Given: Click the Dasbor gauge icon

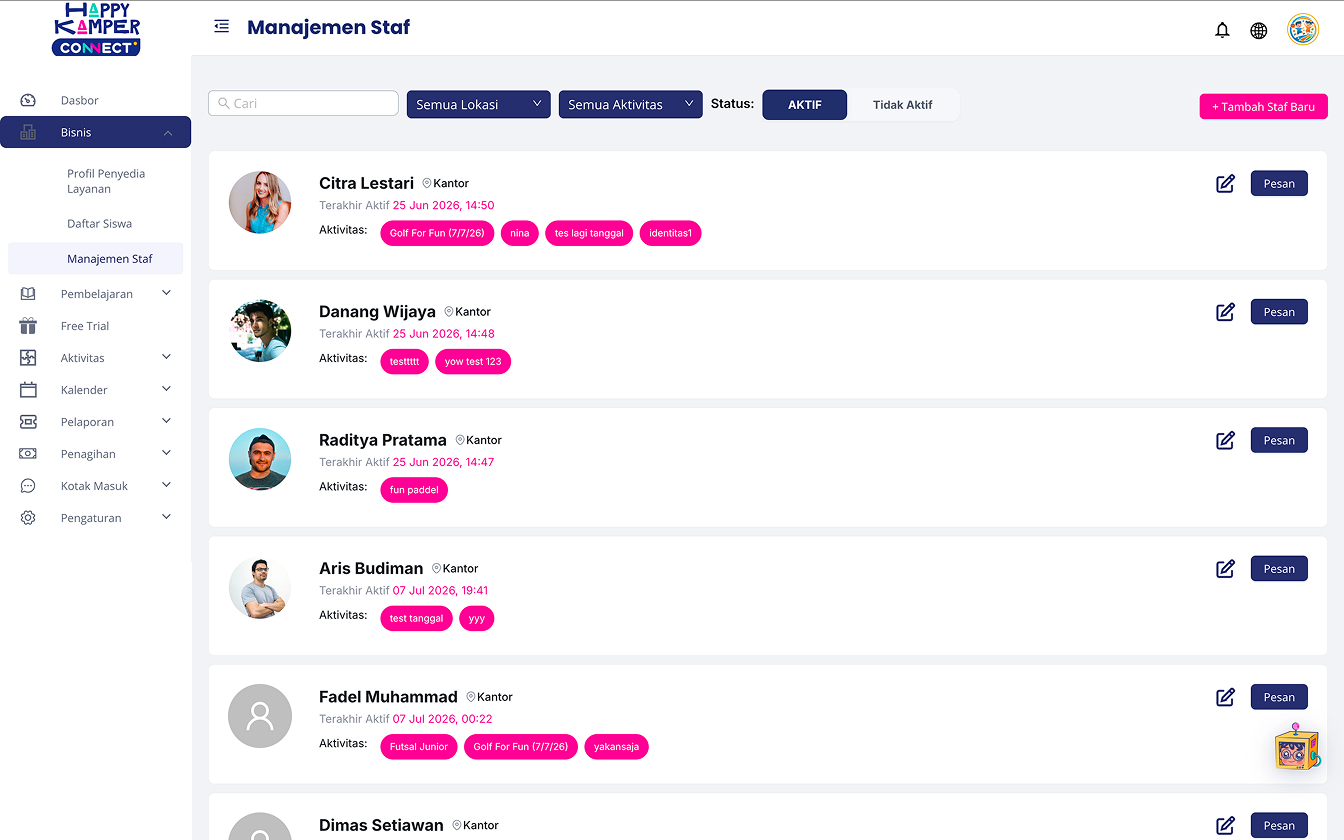Looking at the screenshot, I should click(x=28, y=100).
